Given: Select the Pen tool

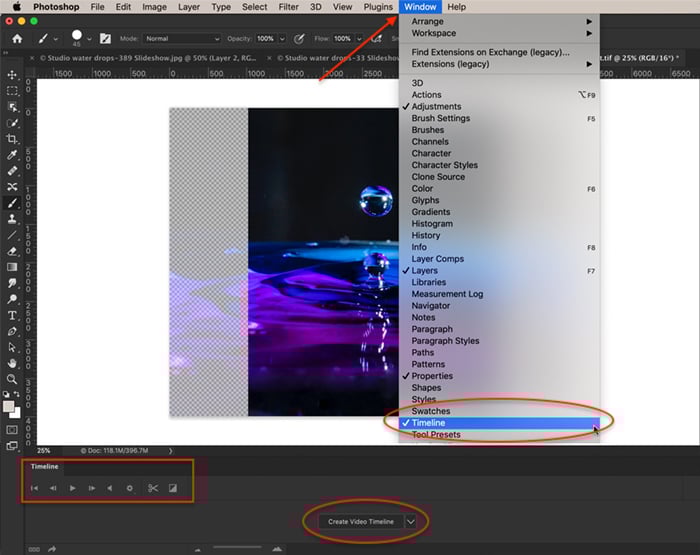Looking at the screenshot, I should point(12,331).
